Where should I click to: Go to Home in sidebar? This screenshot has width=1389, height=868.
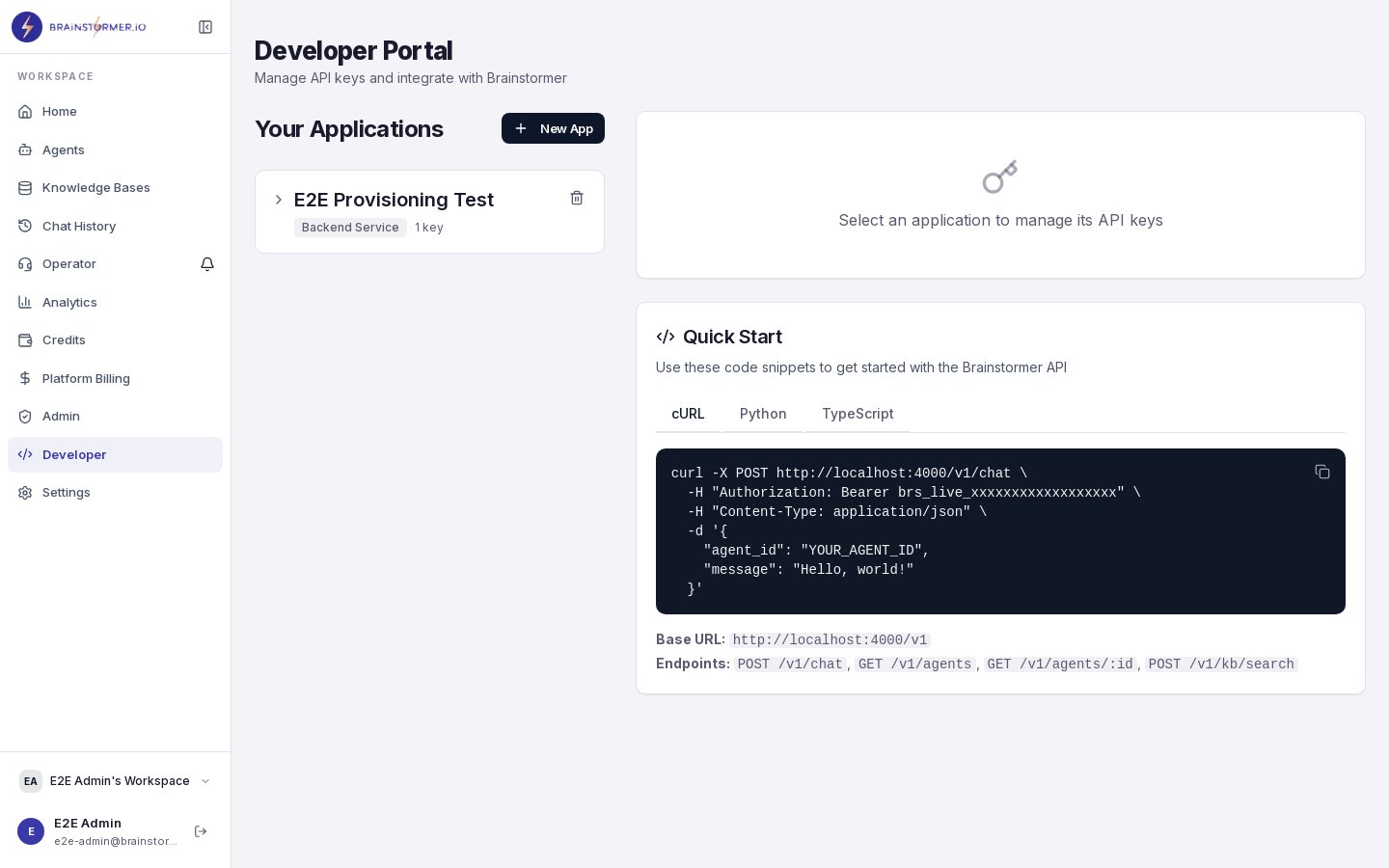click(x=115, y=112)
